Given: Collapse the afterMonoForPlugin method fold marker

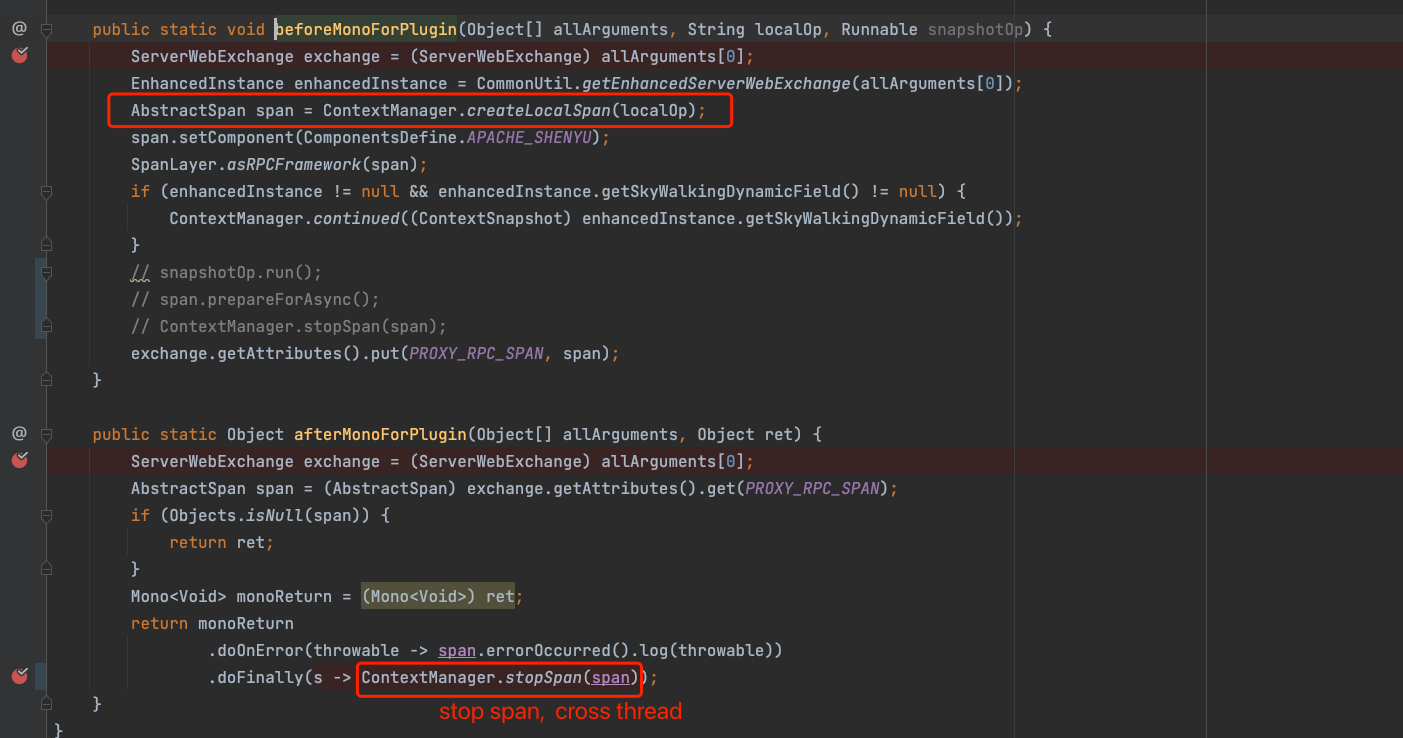Looking at the screenshot, I should point(46,434).
